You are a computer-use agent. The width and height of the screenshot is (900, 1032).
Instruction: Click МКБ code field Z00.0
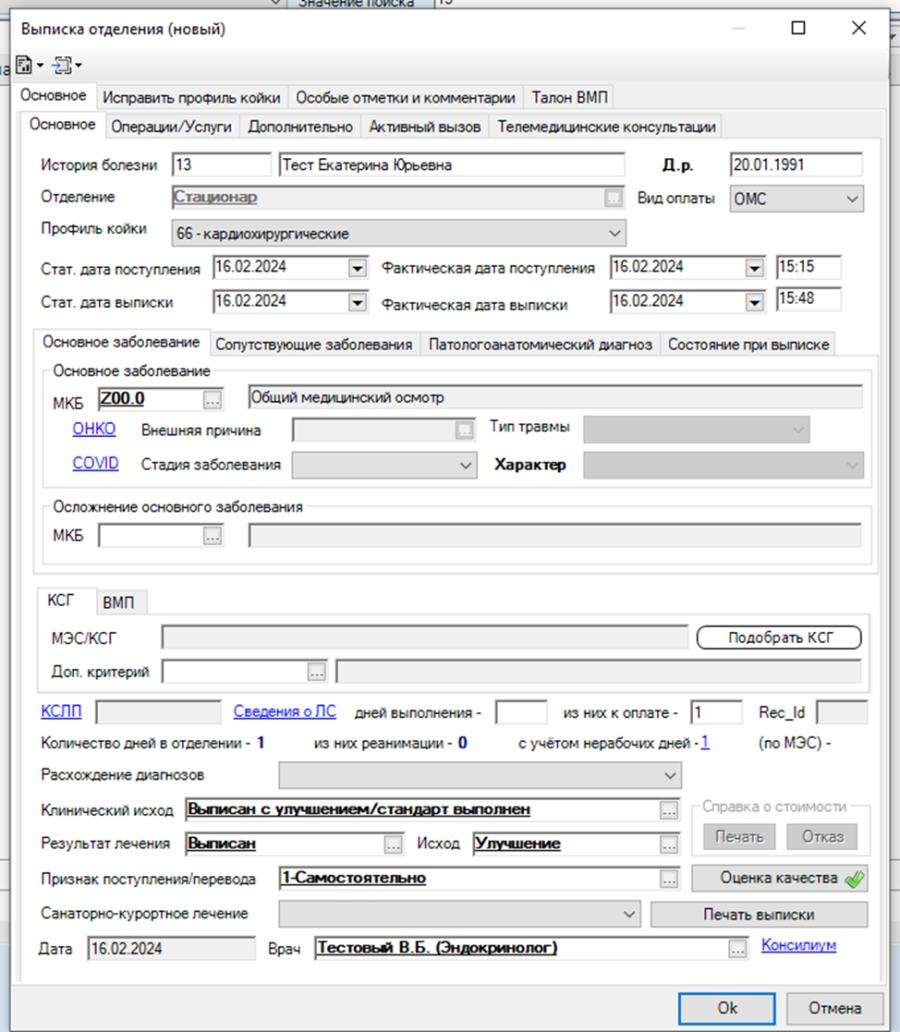coord(150,399)
